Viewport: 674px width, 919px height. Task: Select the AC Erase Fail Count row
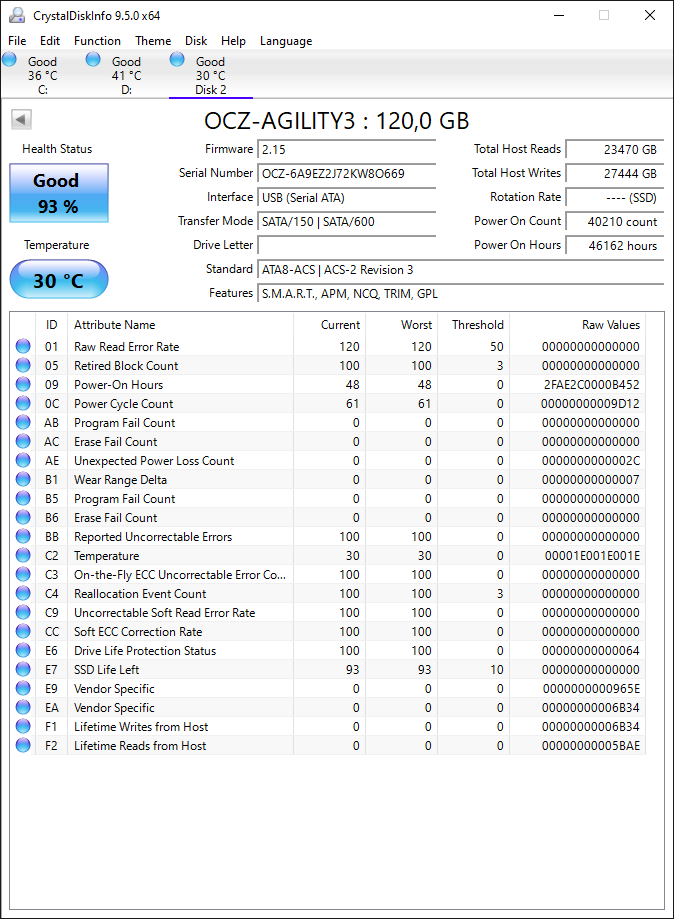(x=328, y=441)
